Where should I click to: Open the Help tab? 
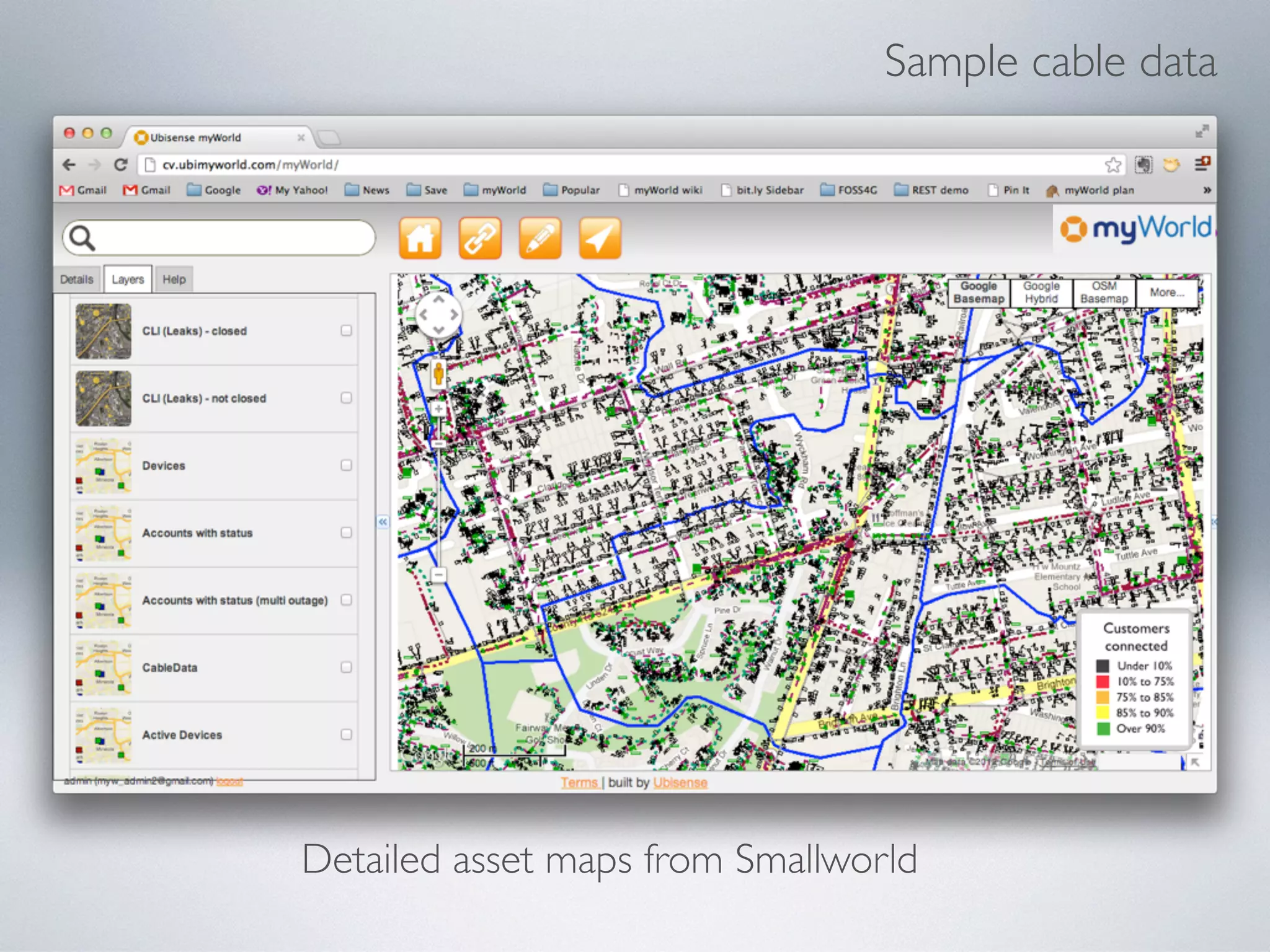click(x=174, y=280)
